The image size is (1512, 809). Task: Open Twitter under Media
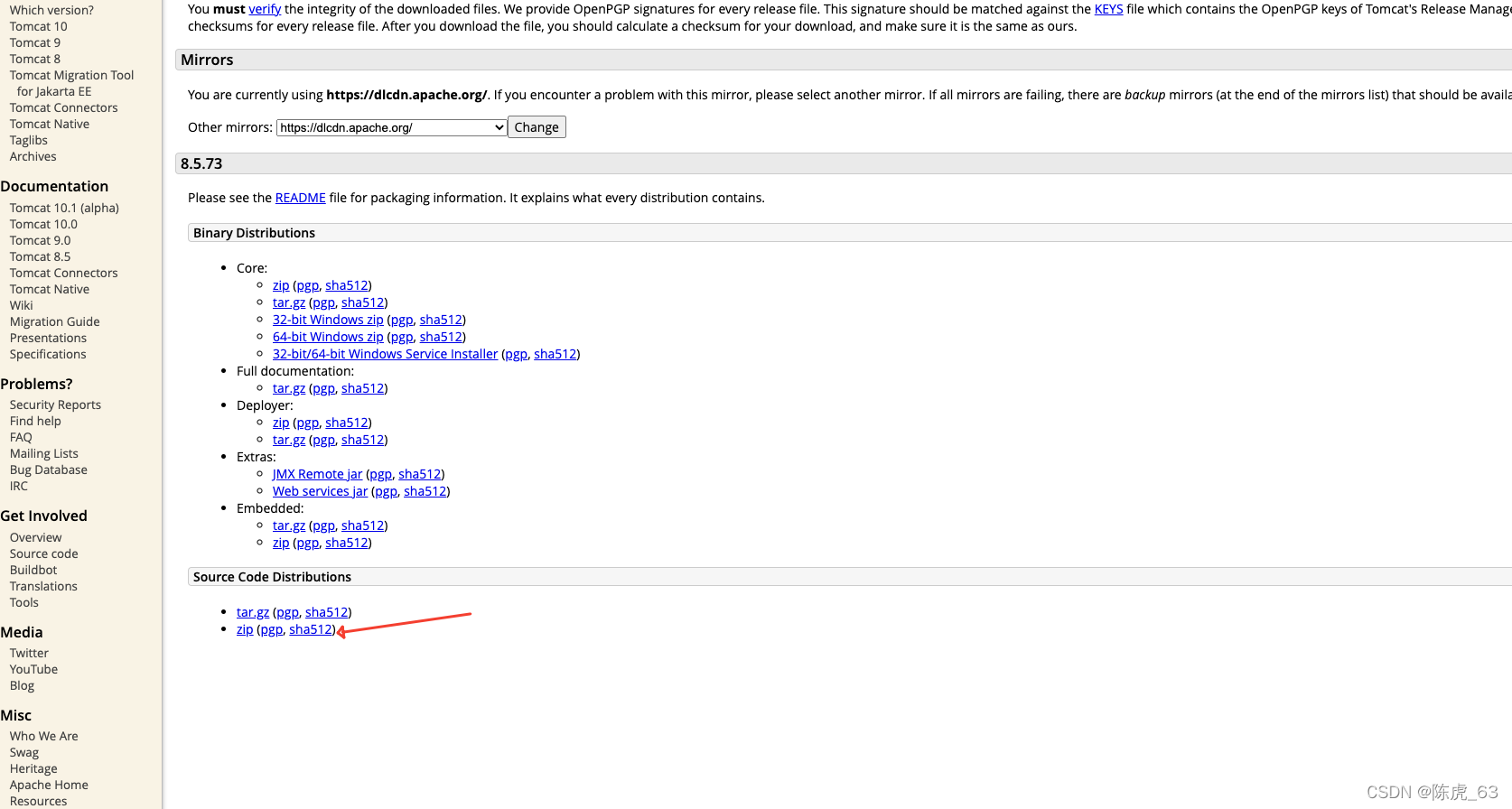[x=29, y=653]
